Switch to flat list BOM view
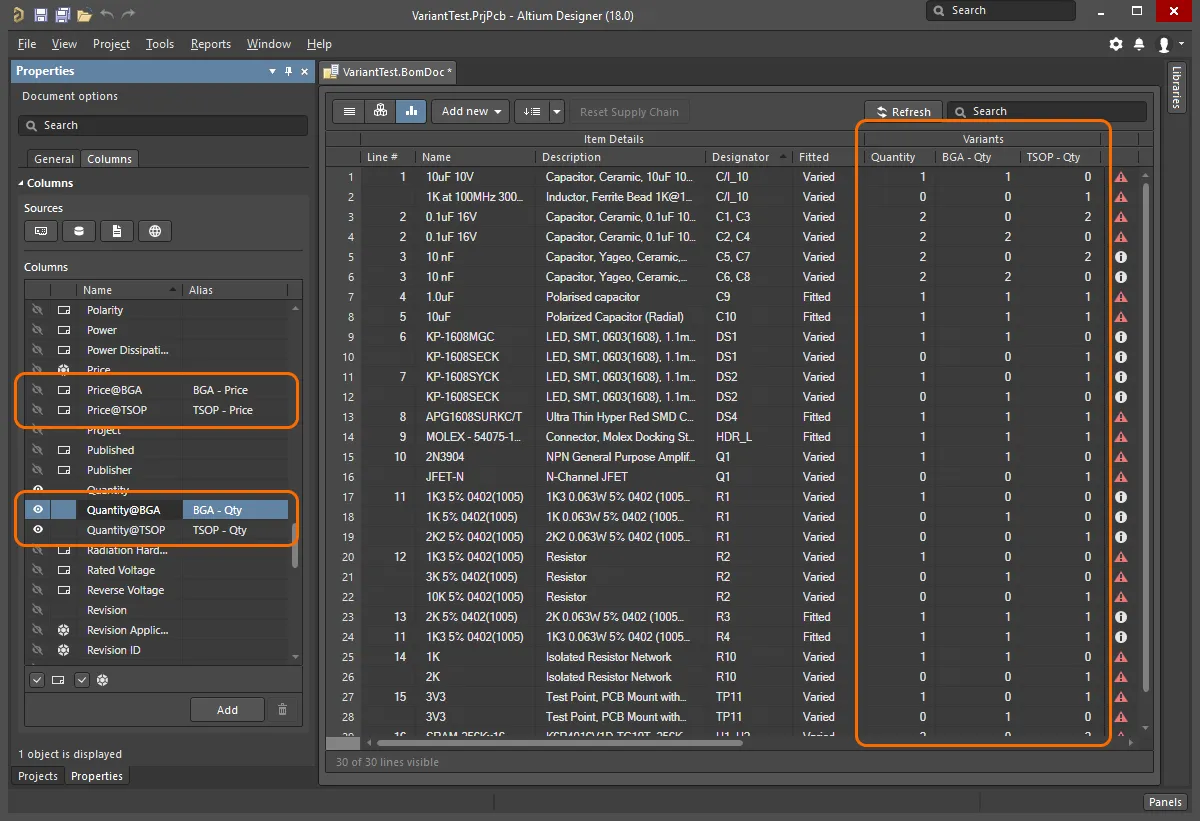The width and height of the screenshot is (1200, 821). point(349,111)
